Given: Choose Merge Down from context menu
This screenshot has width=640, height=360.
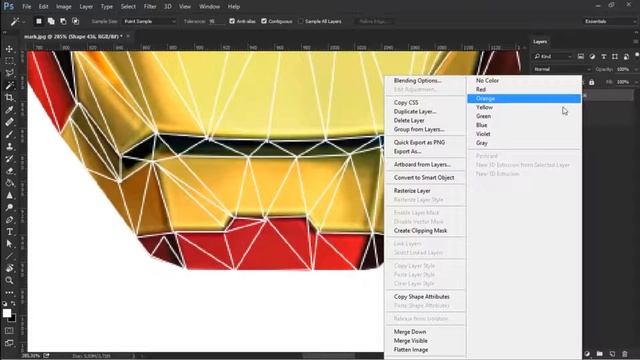Looking at the screenshot, I should click(x=410, y=332).
